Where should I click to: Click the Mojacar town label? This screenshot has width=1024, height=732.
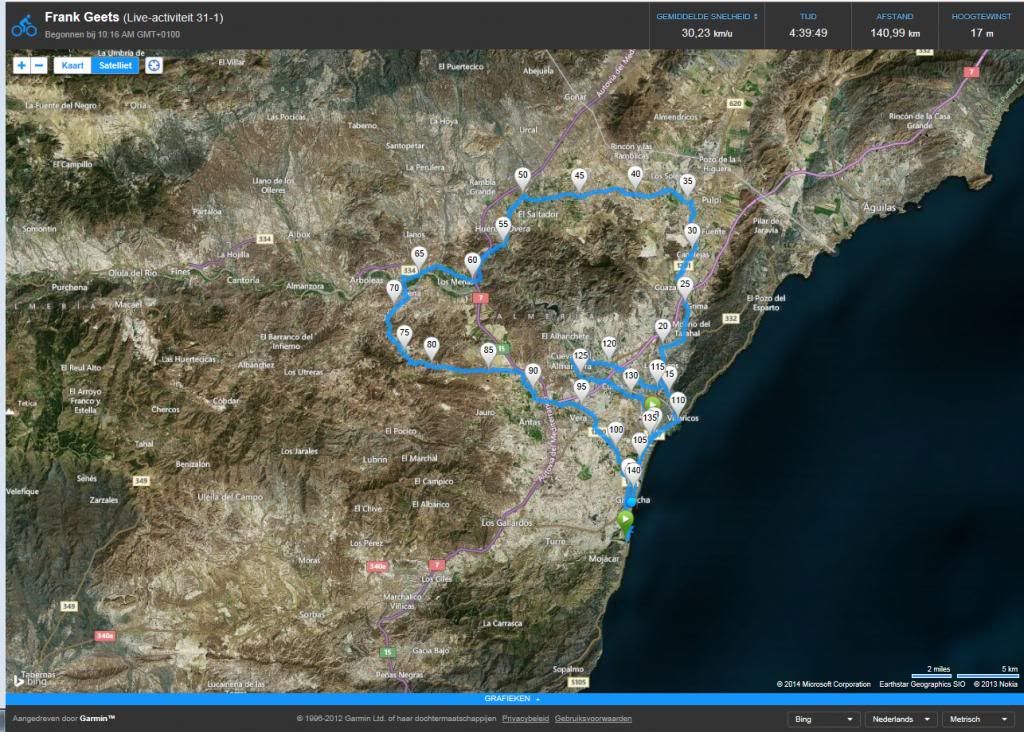(x=603, y=559)
